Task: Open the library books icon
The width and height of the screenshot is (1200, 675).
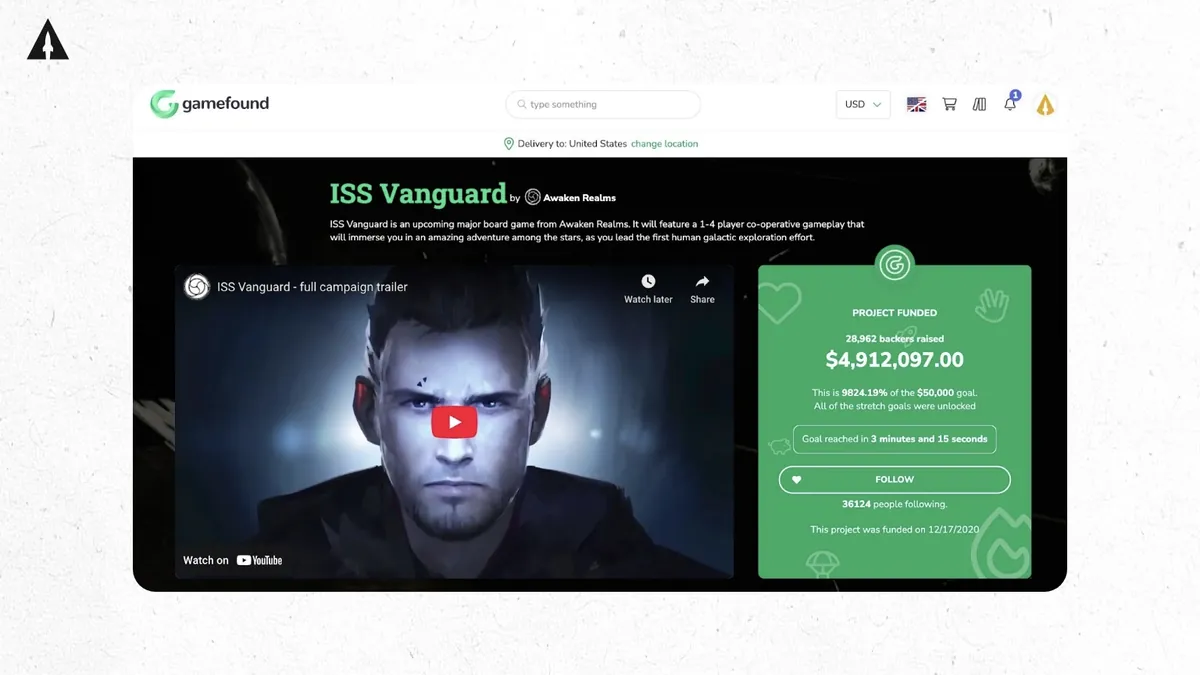Action: click(979, 104)
